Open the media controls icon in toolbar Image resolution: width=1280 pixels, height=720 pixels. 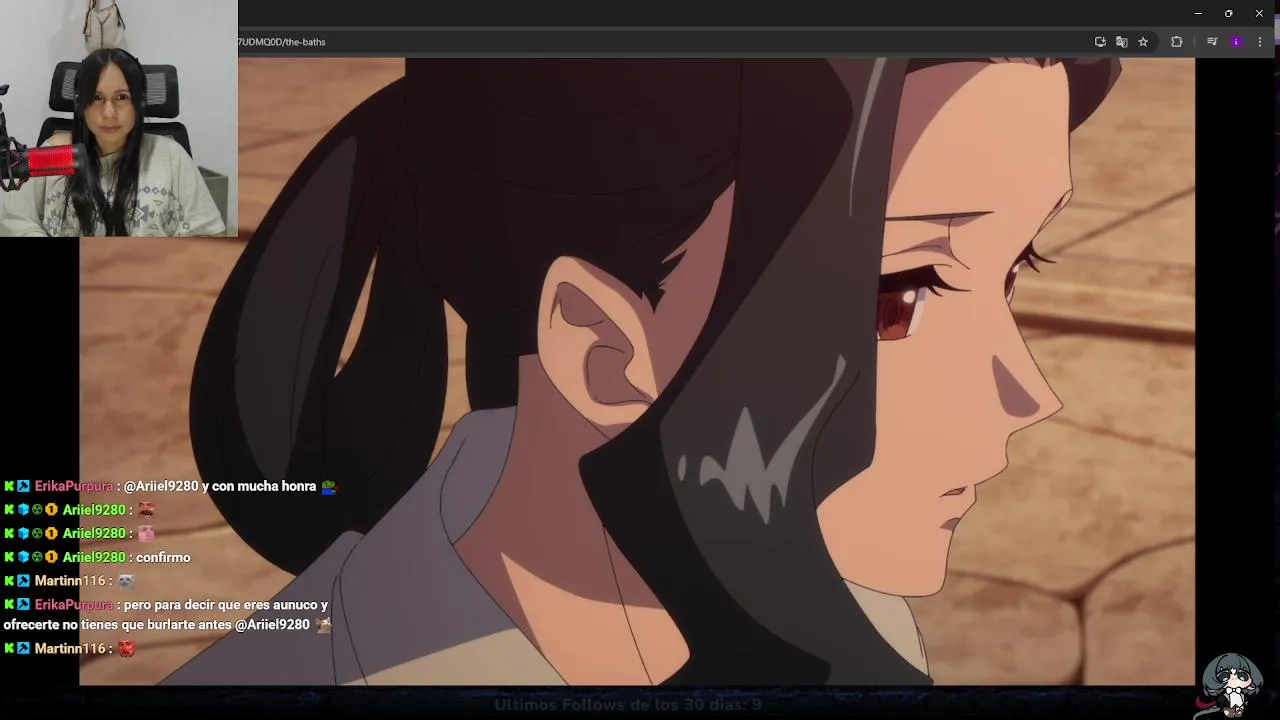pos(1212,42)
